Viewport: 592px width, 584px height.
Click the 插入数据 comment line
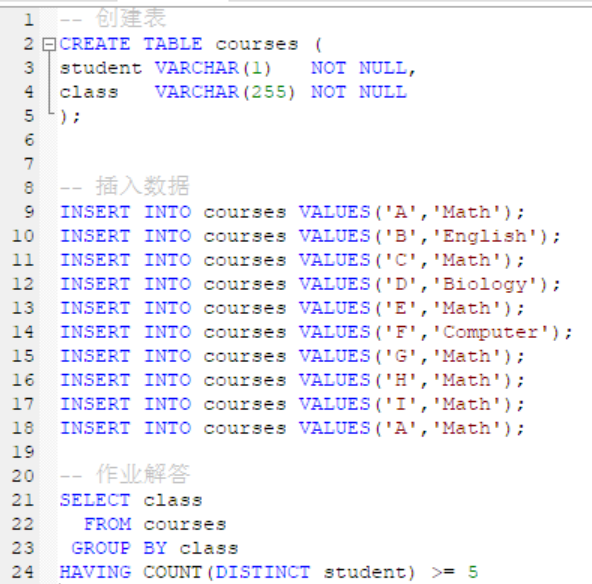tap(124, 186)
